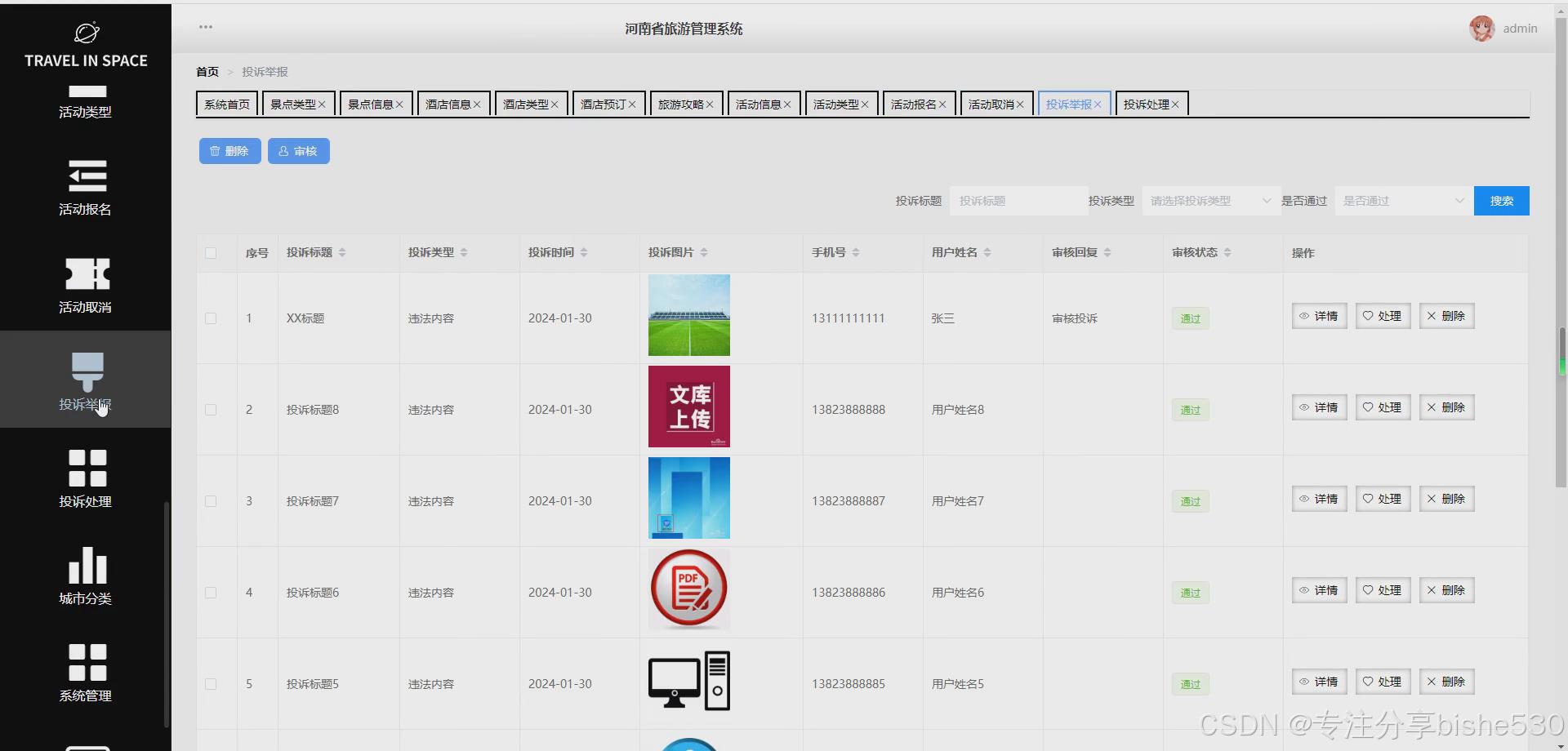Click the blue 审核 button
The image size is (1568, 751).
pyautogui.click(x=299, y=151)
